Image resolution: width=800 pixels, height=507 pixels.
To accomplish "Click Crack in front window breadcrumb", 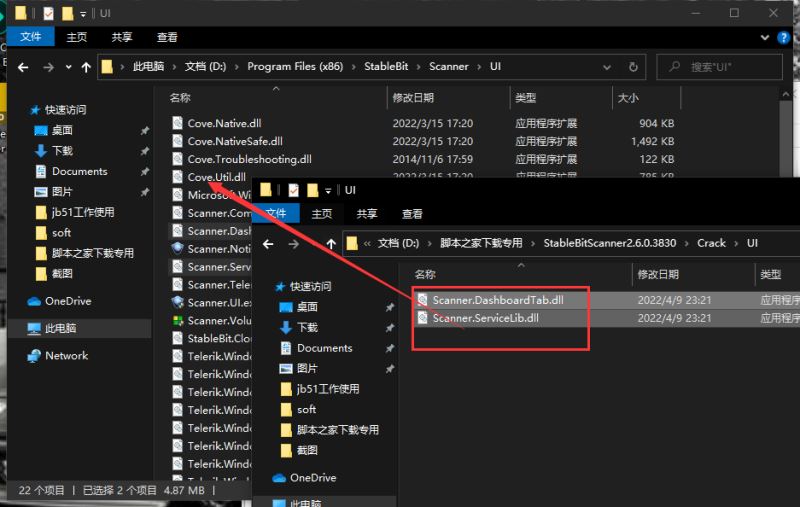I will (x=711, y=243).
